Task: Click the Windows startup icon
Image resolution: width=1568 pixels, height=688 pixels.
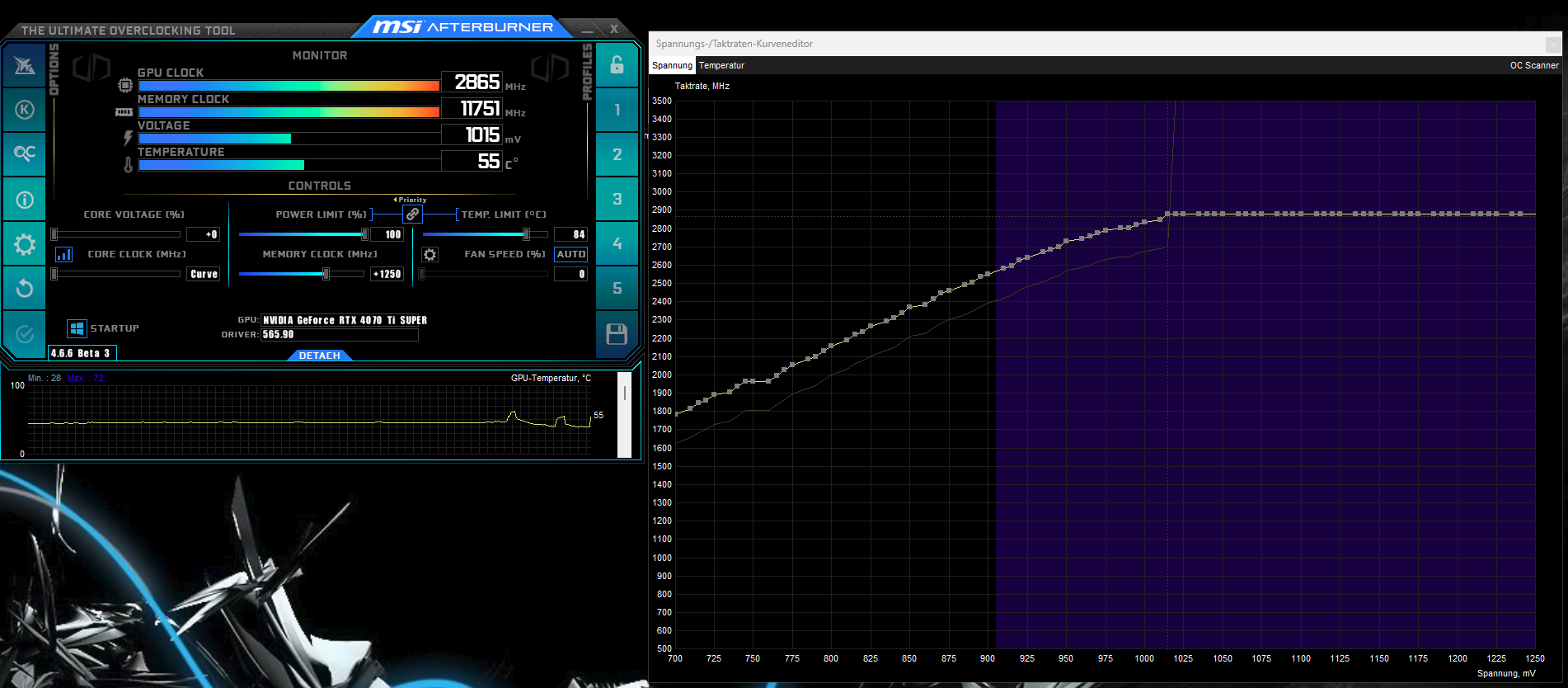Action: [x=77, y=328]
